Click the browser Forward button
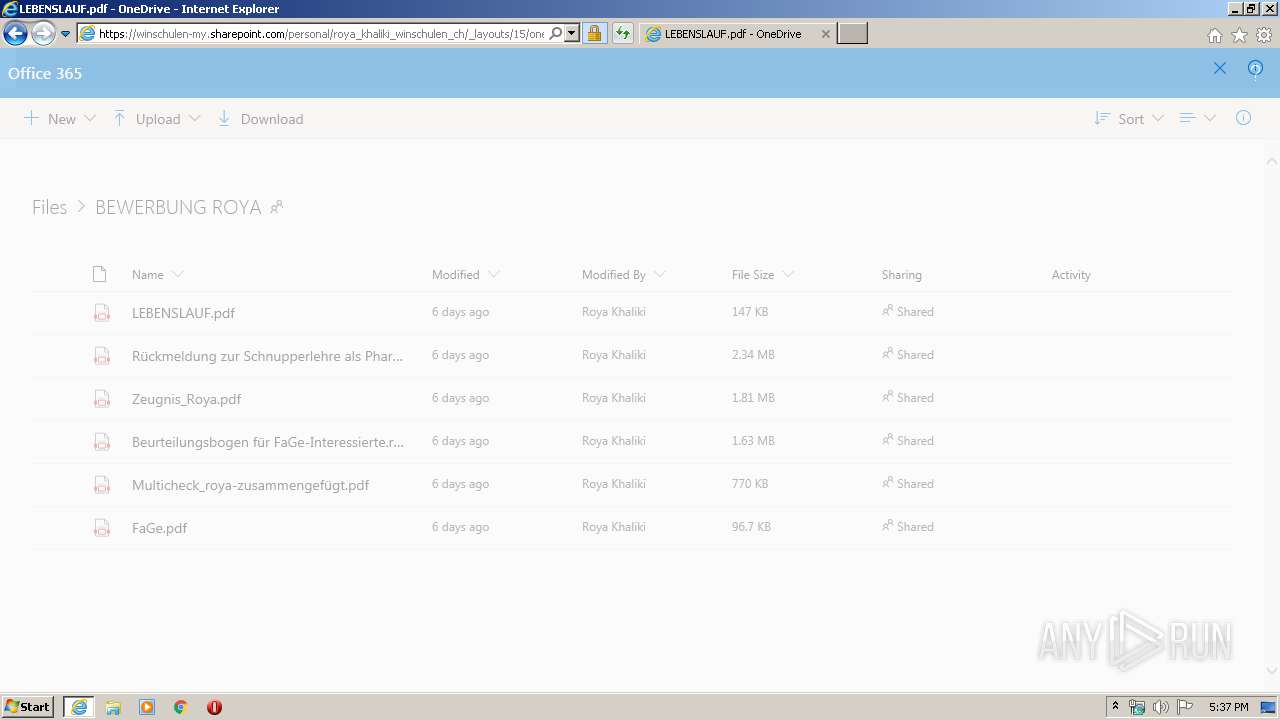Viewport: 1280px width, 720px height. point(42,34)
